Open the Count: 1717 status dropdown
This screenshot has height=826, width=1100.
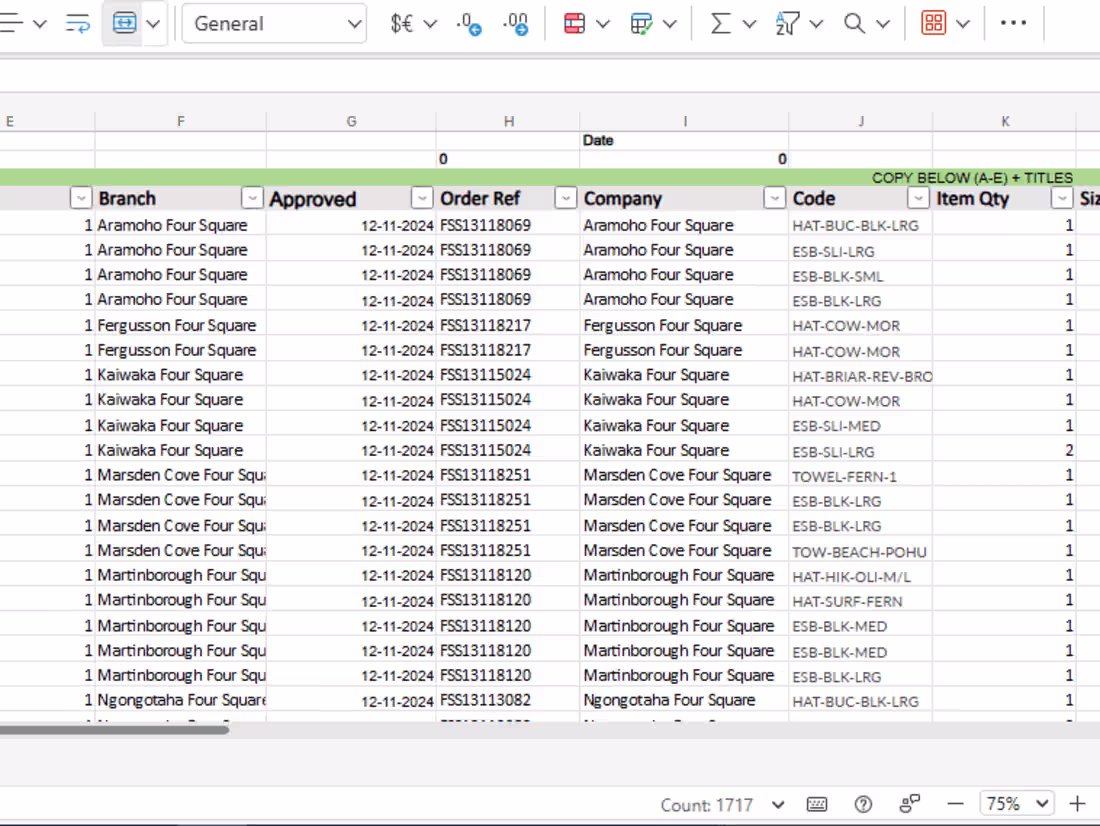coord(778,803)
